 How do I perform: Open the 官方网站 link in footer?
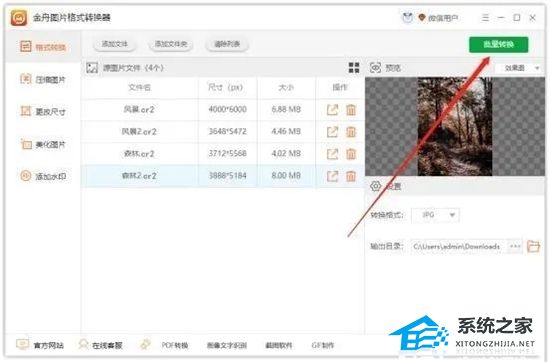tap(40, 345)
